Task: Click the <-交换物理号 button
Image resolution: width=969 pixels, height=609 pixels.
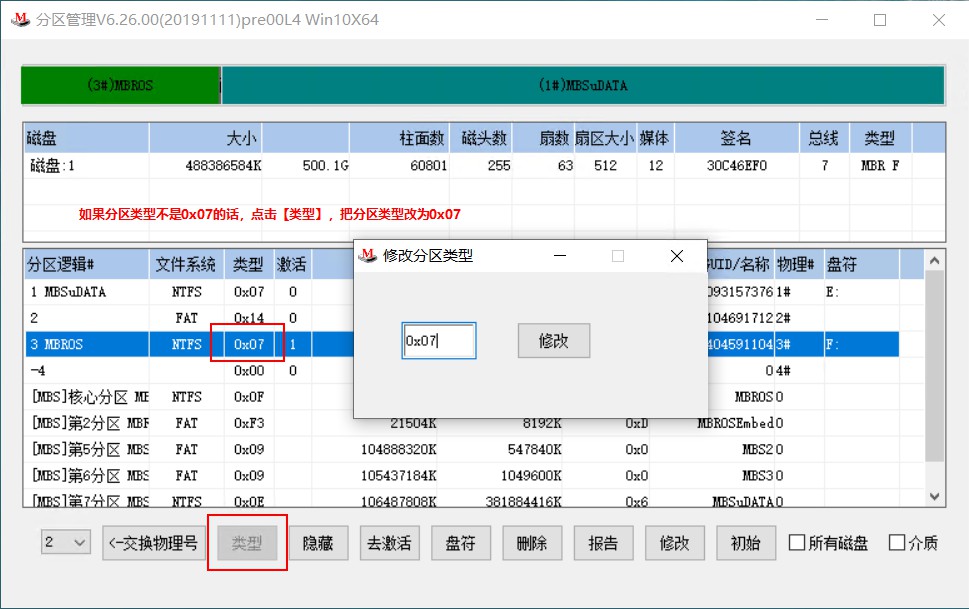Action: tap(154, 543)
